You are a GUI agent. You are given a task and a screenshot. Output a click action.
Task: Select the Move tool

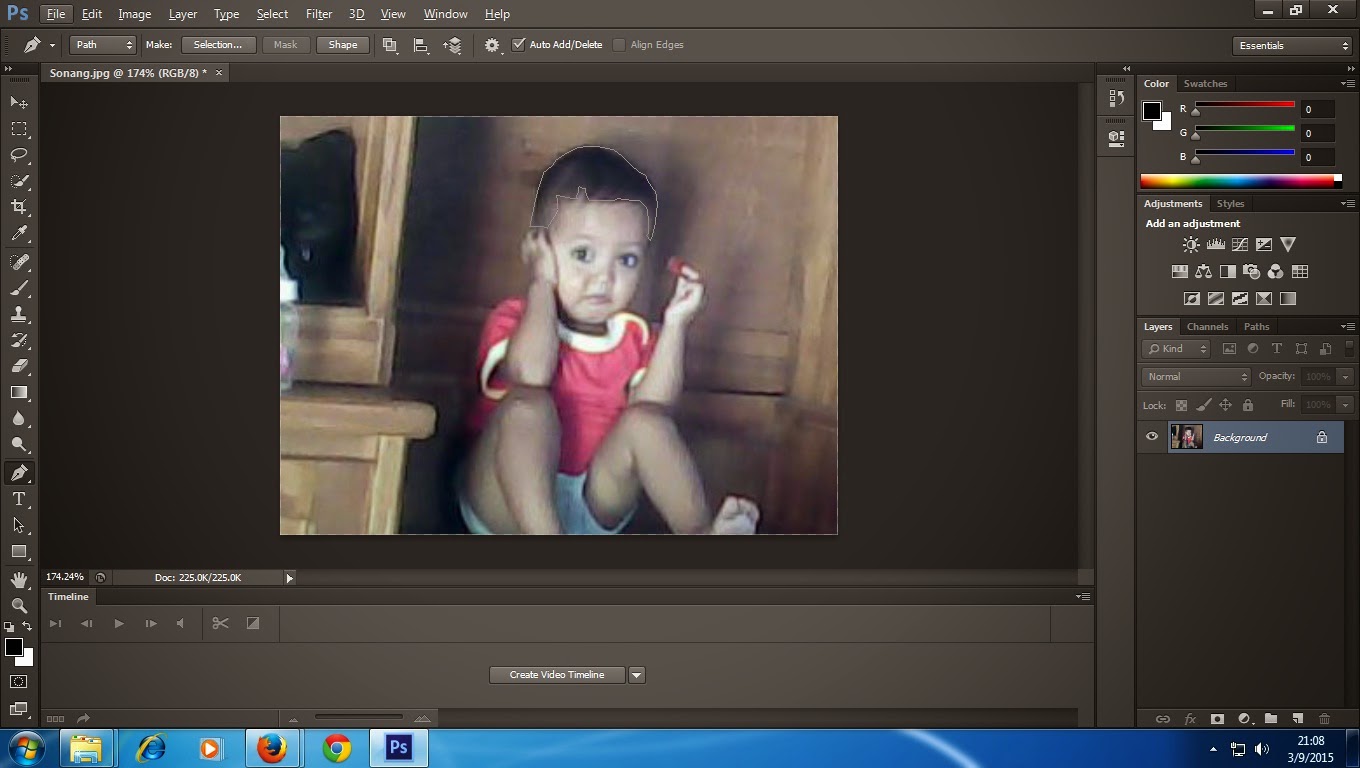coord(19,103)
